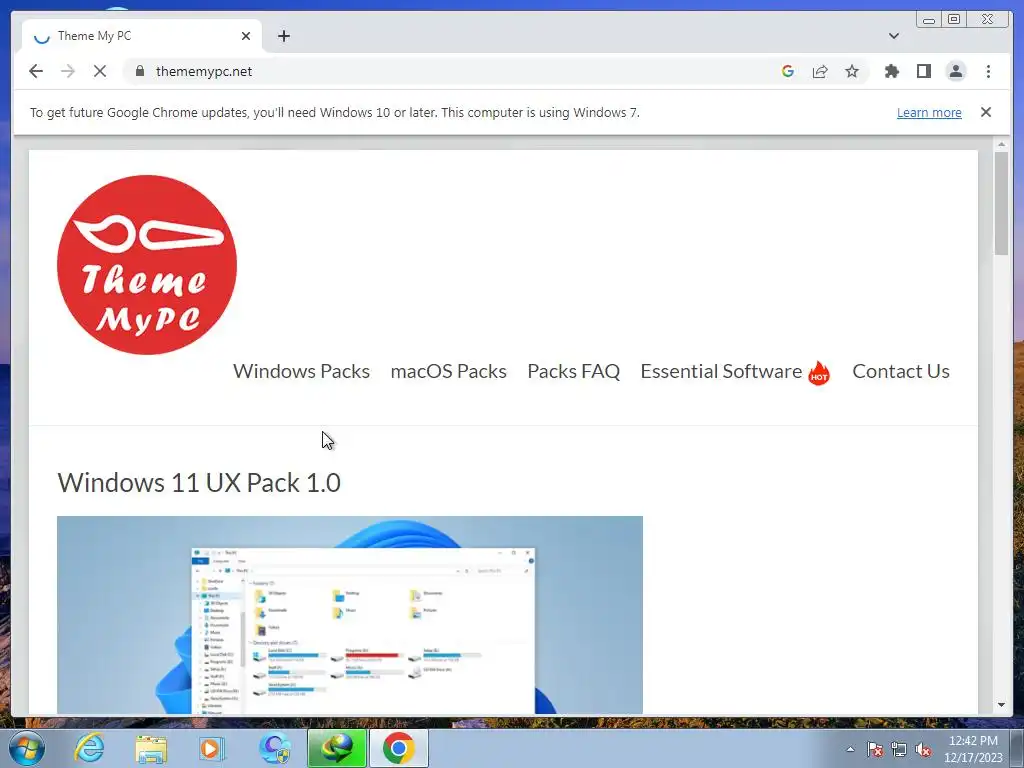The image size is (1024, 768).
Task: Click the Chrome taskbar icon
Action: coord(399,748)
